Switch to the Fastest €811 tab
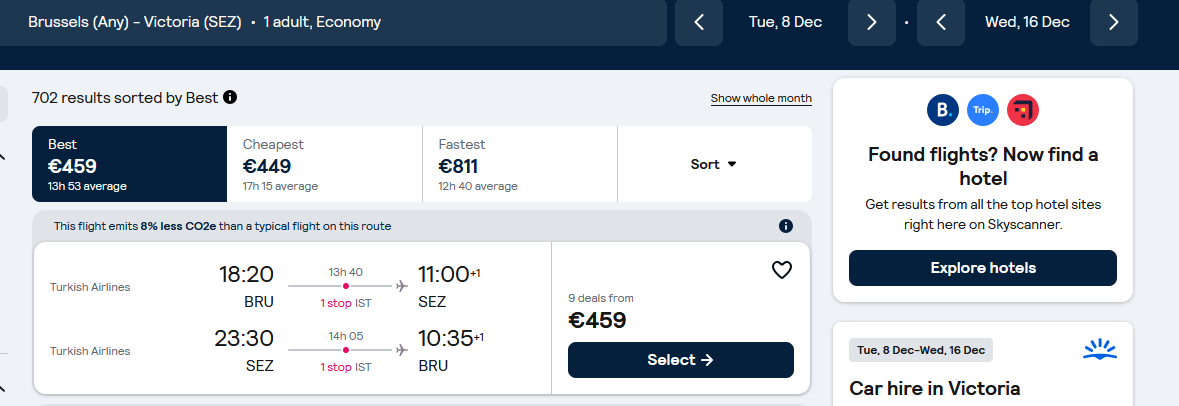 click(520, 164)
